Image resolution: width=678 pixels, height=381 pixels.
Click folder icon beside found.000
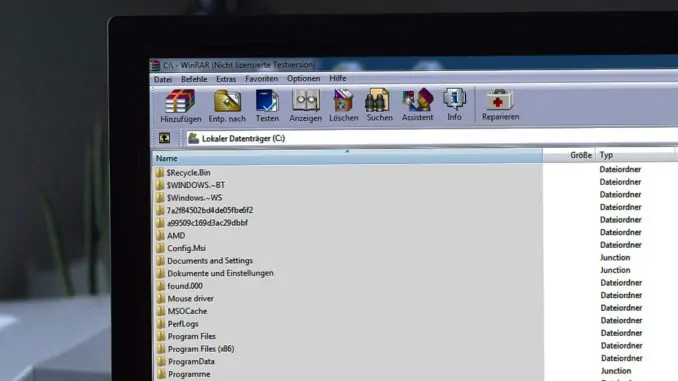tap(160, 286)
